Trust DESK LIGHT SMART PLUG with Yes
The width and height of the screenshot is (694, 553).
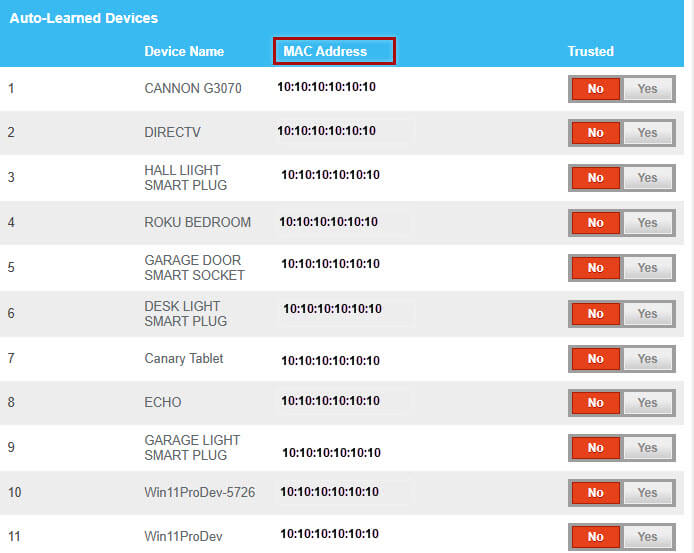647,314
